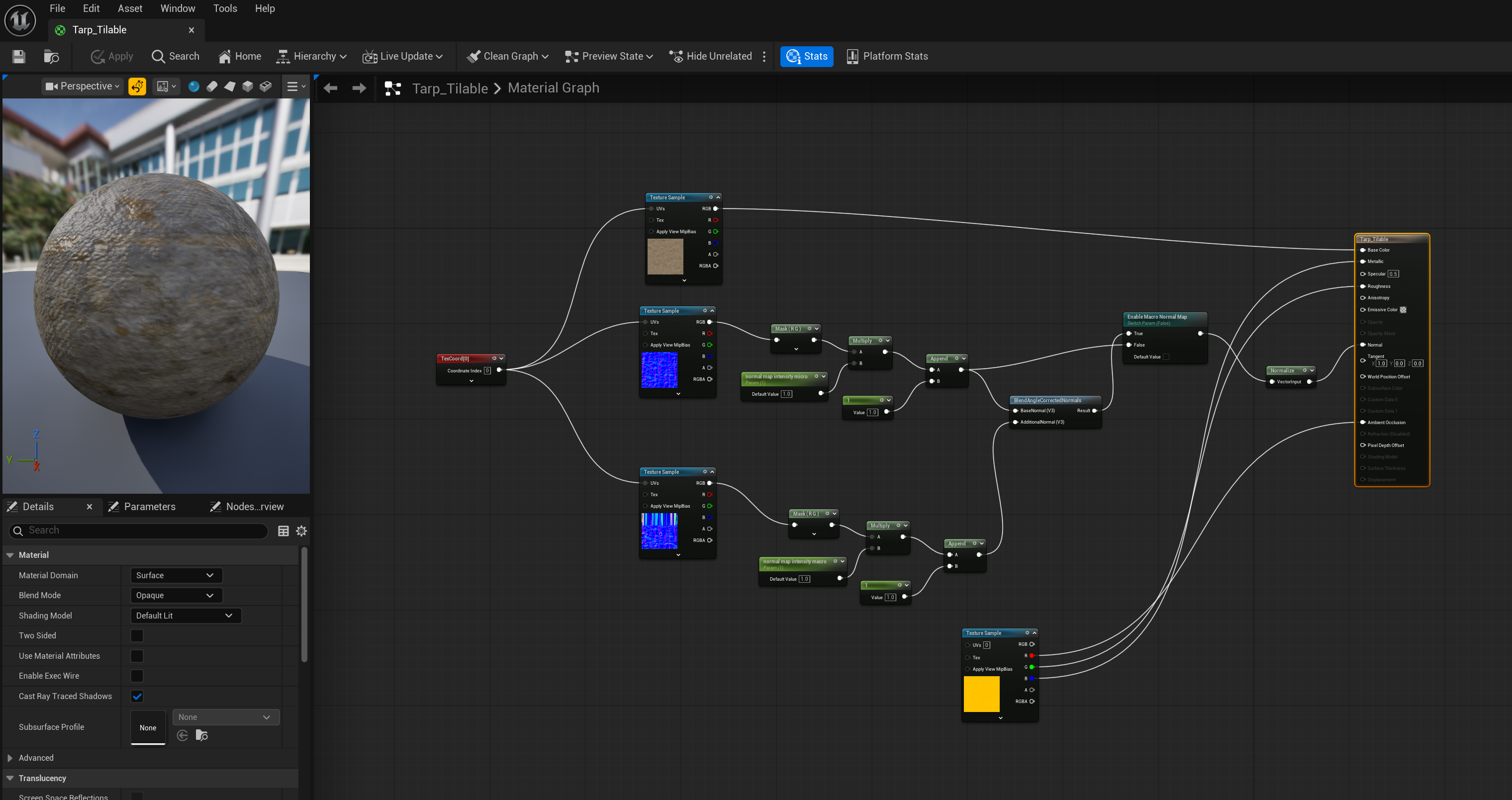Open Details settings gear icon
The width and height of the screenshot is (1512, 800).
(302, 531)
